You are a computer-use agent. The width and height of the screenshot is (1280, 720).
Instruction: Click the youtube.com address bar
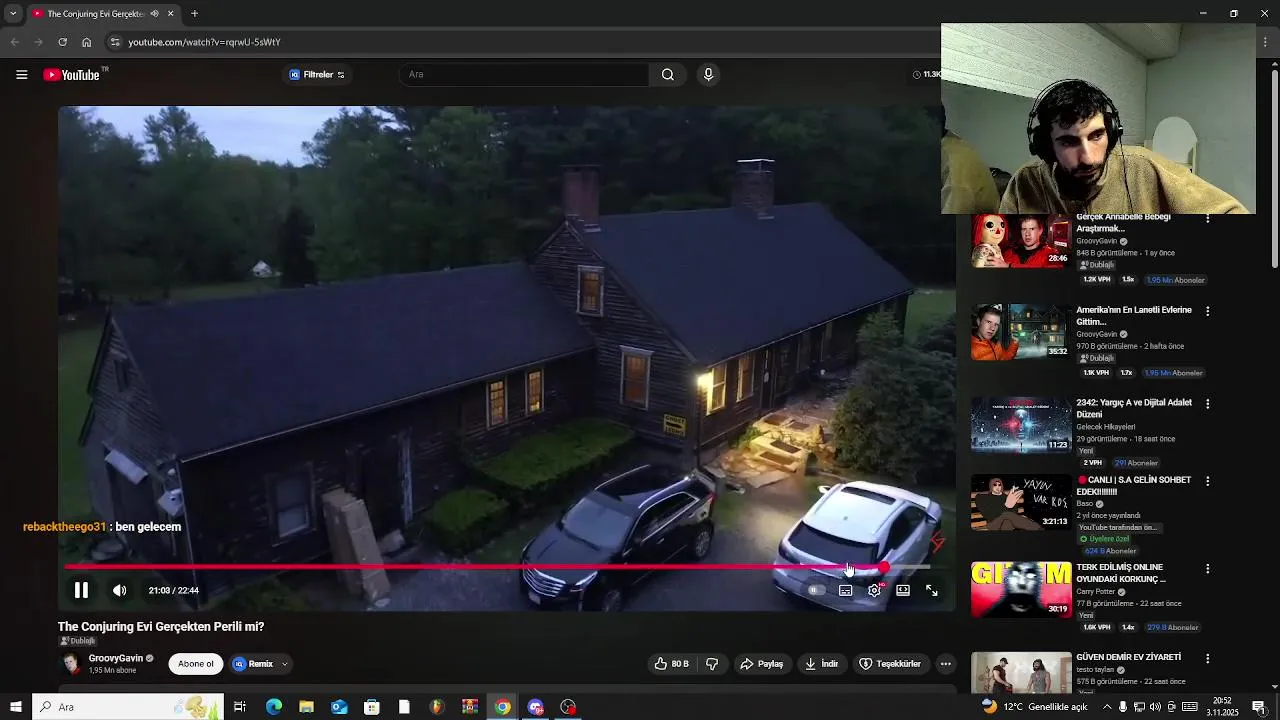point(520,42)
